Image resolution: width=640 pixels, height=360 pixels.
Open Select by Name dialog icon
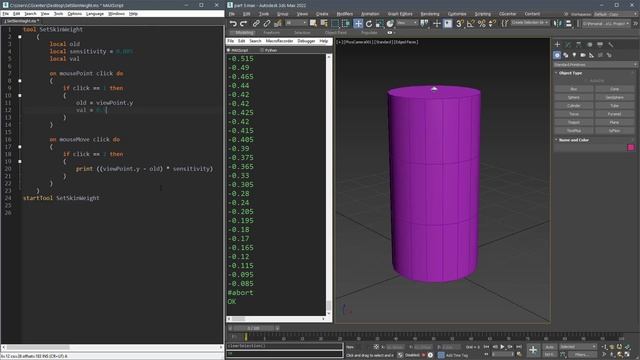coord(324,24)
